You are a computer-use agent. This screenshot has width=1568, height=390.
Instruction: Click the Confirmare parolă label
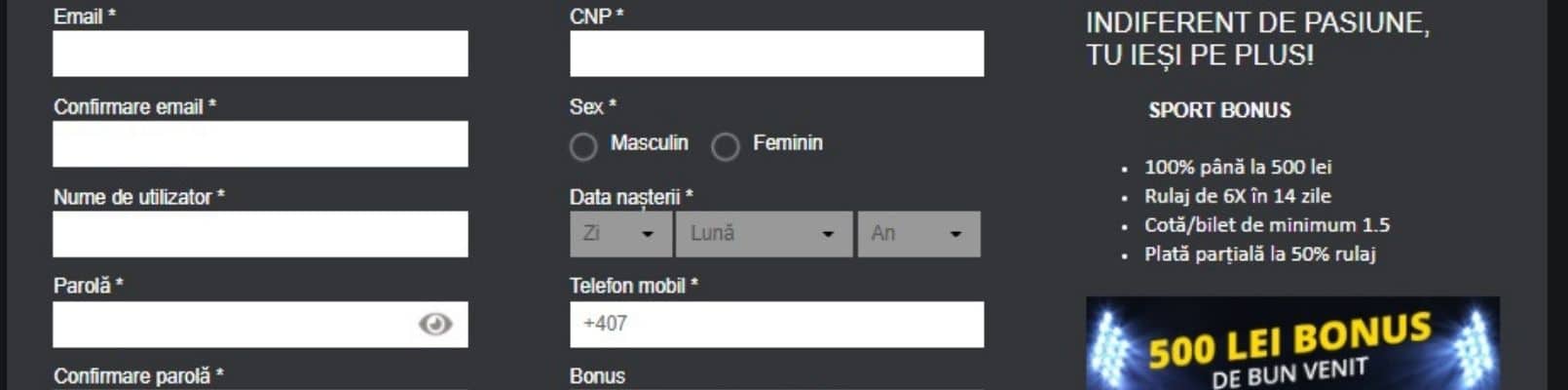click(x=138, y=376)
